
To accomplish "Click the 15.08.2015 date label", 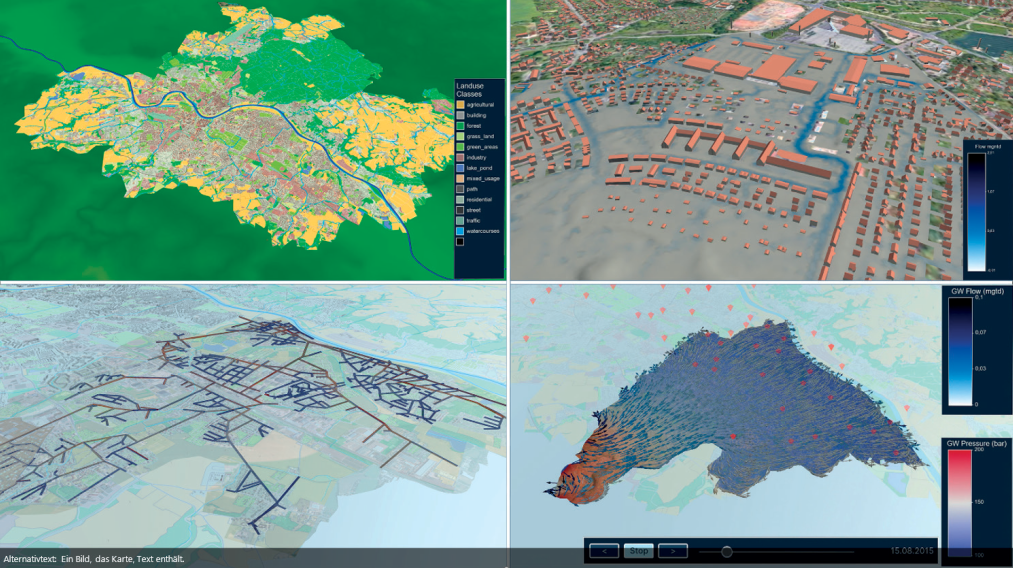I will point(914,550).
